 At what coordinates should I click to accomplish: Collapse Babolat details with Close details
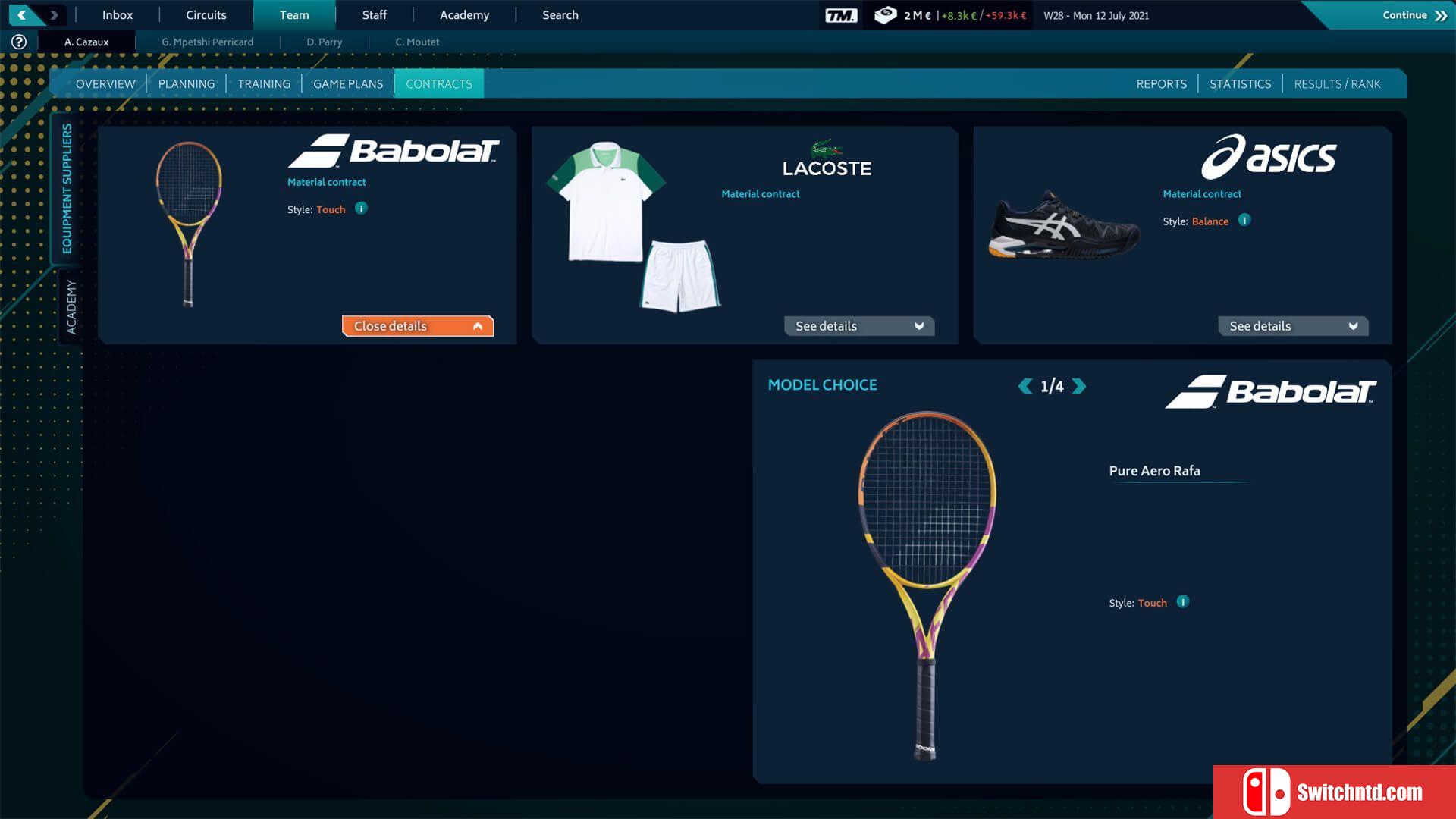coord(418,325)
